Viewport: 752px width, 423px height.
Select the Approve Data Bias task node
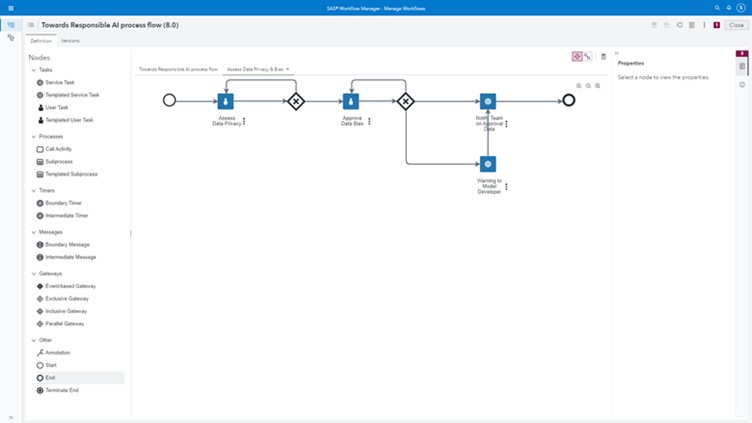(x=351, y=101)
